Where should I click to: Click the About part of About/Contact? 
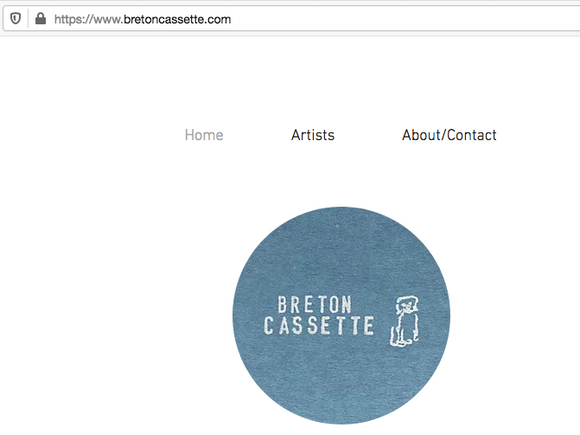point(421,135)
